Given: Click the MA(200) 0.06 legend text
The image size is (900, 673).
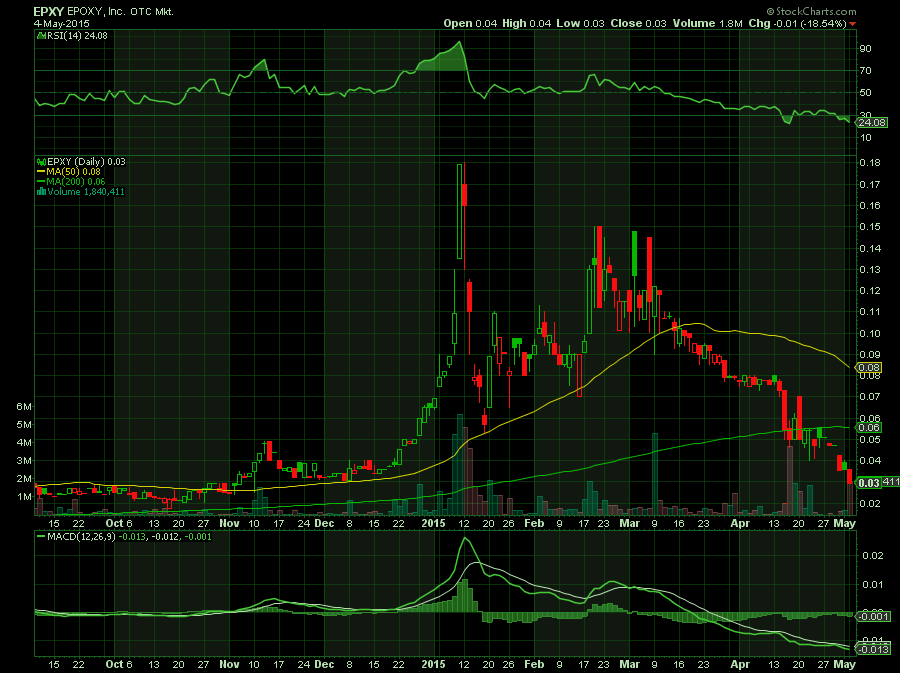Looking at the screenshot, I should pyautogui.click(x=76, y=182).
